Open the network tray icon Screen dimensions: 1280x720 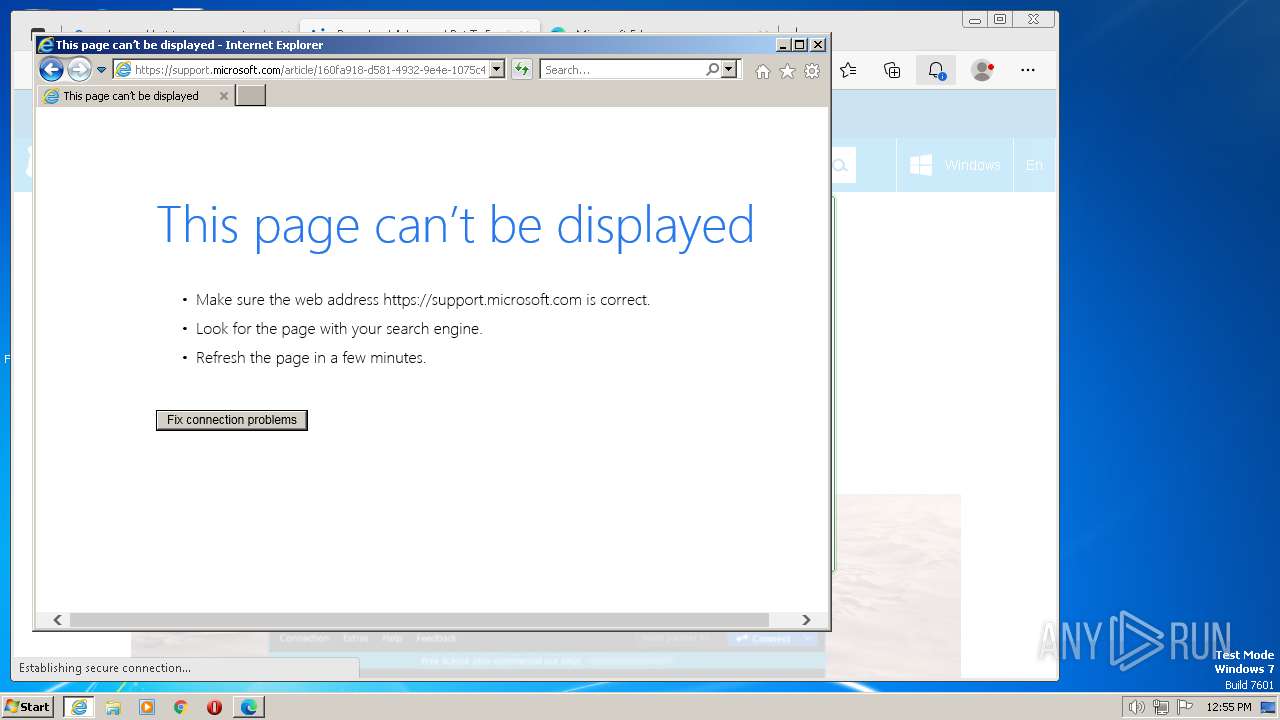click(x=1161, y=707)
